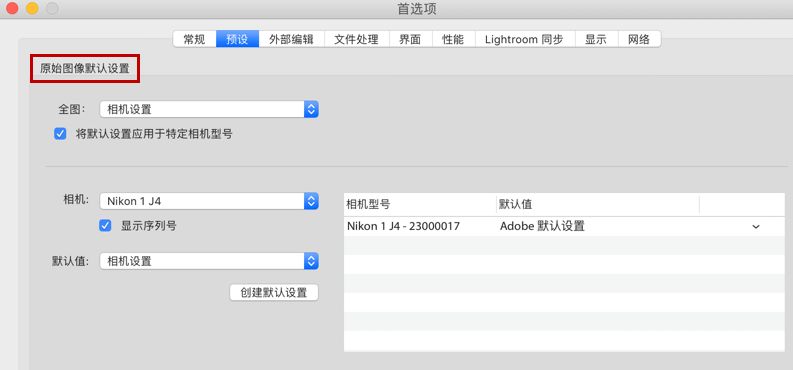
Task: Open the 默认值 dropdown on the left
Action: click(209, 261)
